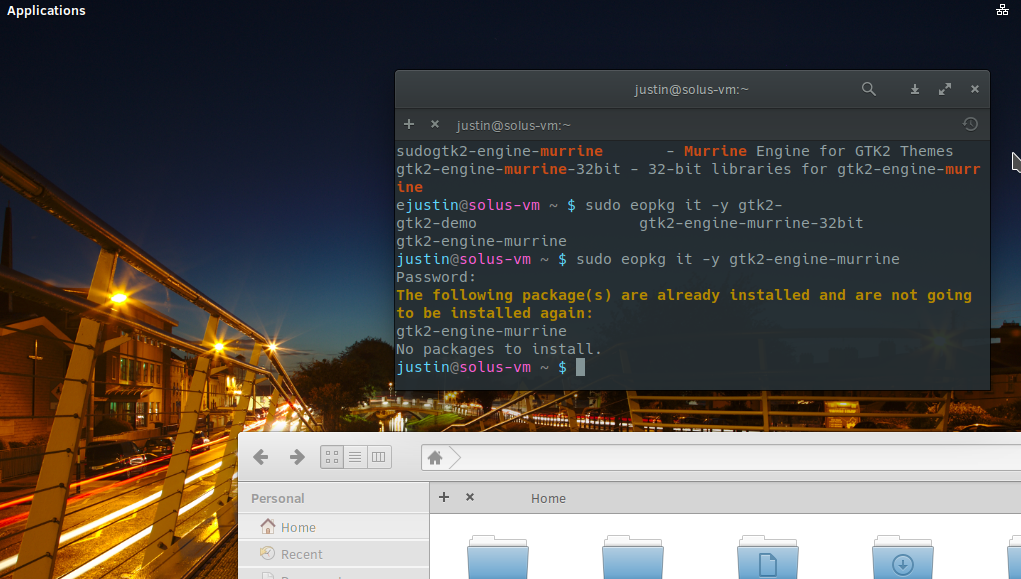Add a new terminal tab with plus icon

coord(409,124)
